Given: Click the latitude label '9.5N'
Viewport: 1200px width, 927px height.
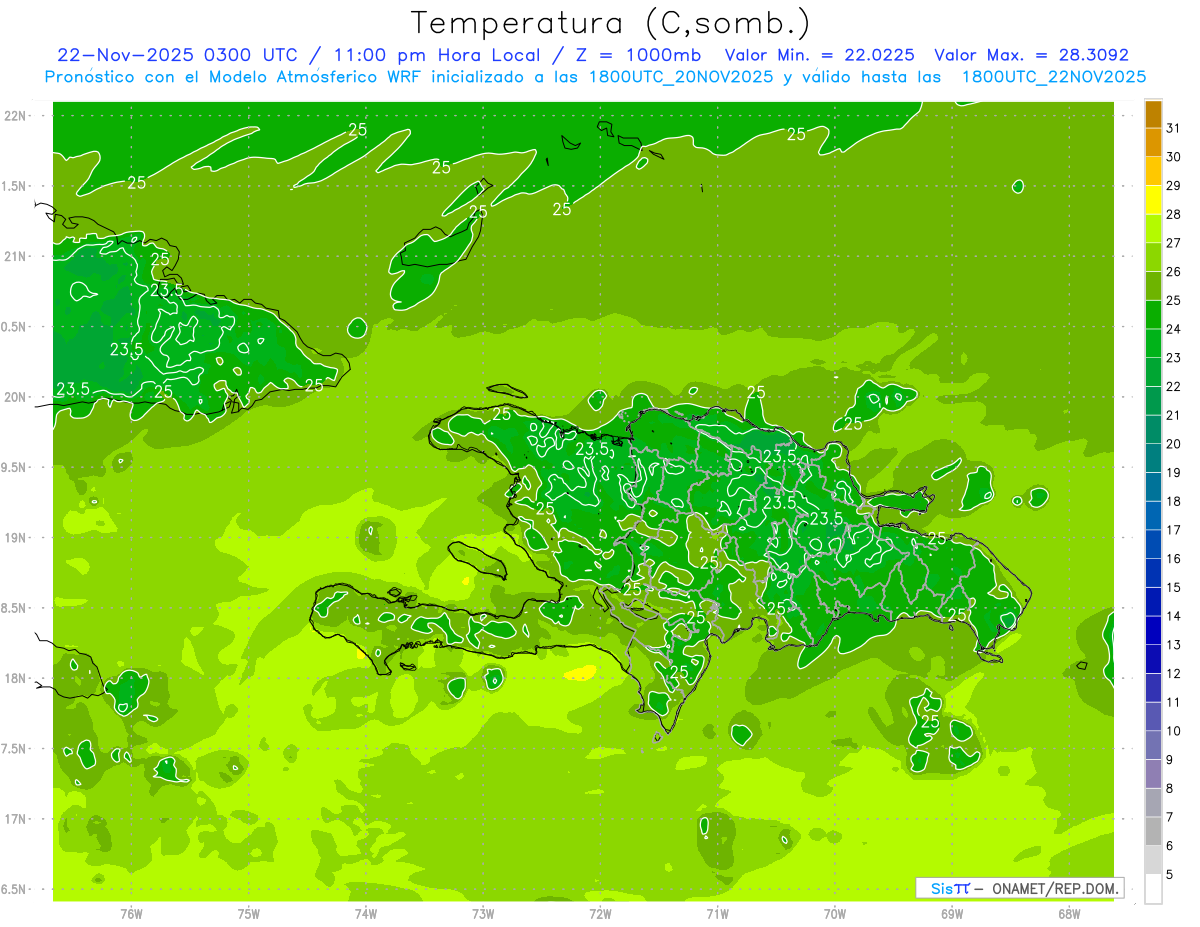Looking at the screenshot, I should 14,467.
